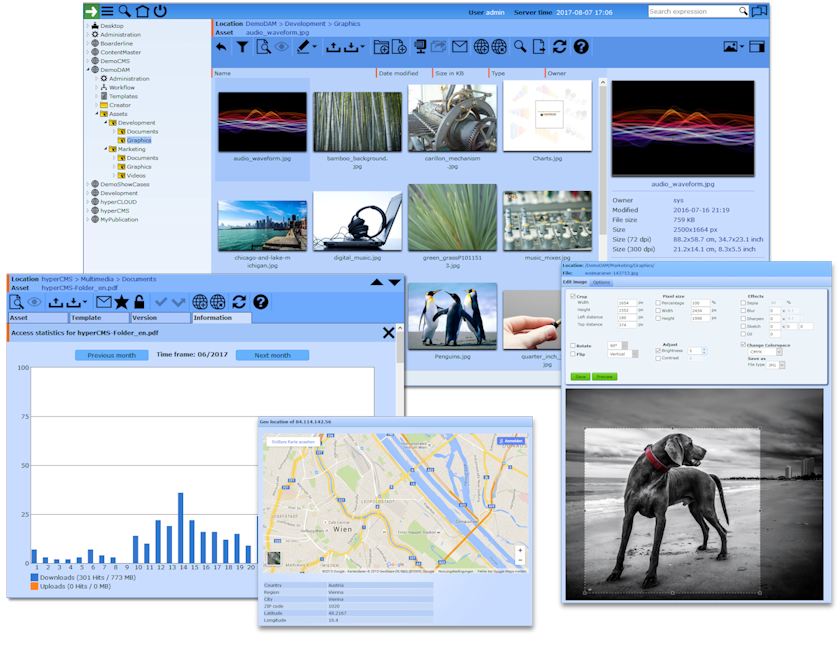840x651 pixels.
Task: Enable the Blur effect checkbox
Action: click(743, 311)
